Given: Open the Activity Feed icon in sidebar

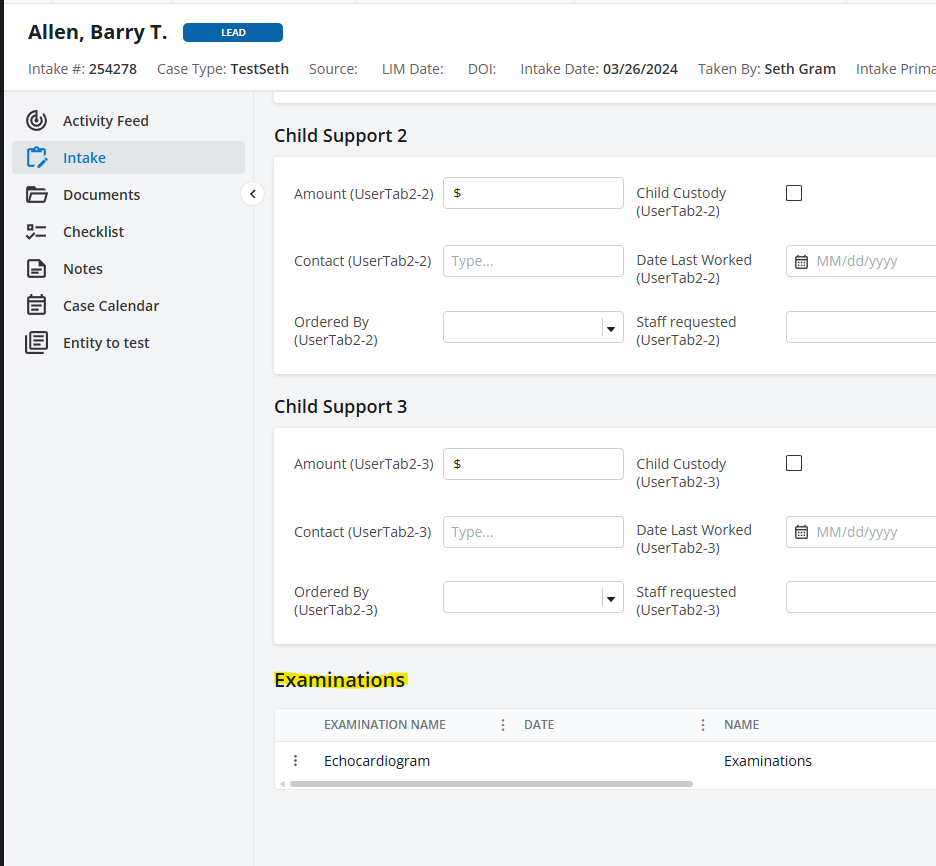Looking at the screenshot, I should tap(36, 121).
